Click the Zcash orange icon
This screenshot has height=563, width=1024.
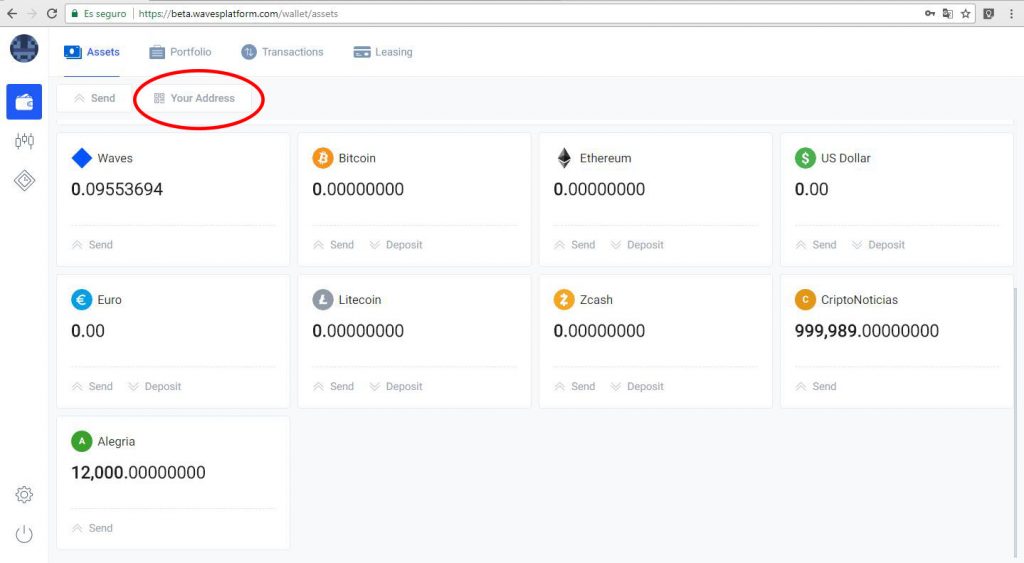coord(564,300)
